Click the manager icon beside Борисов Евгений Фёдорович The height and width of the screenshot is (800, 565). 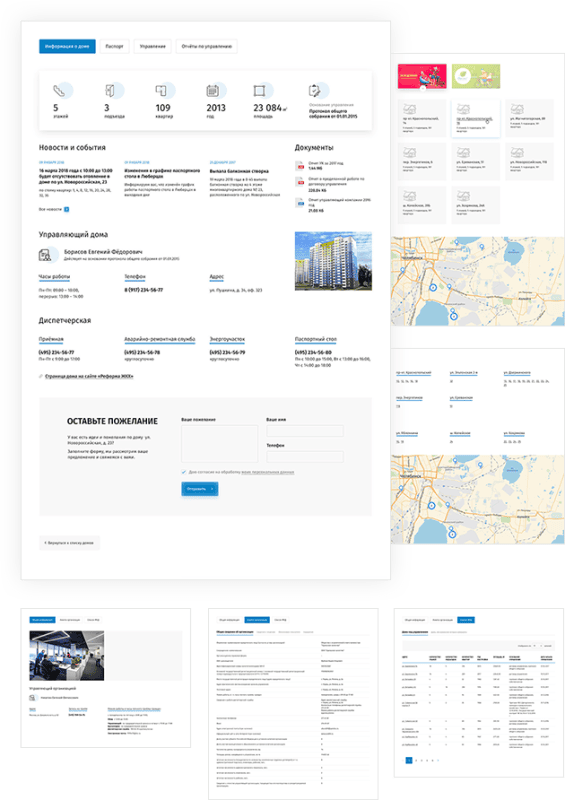click(45, 255)
